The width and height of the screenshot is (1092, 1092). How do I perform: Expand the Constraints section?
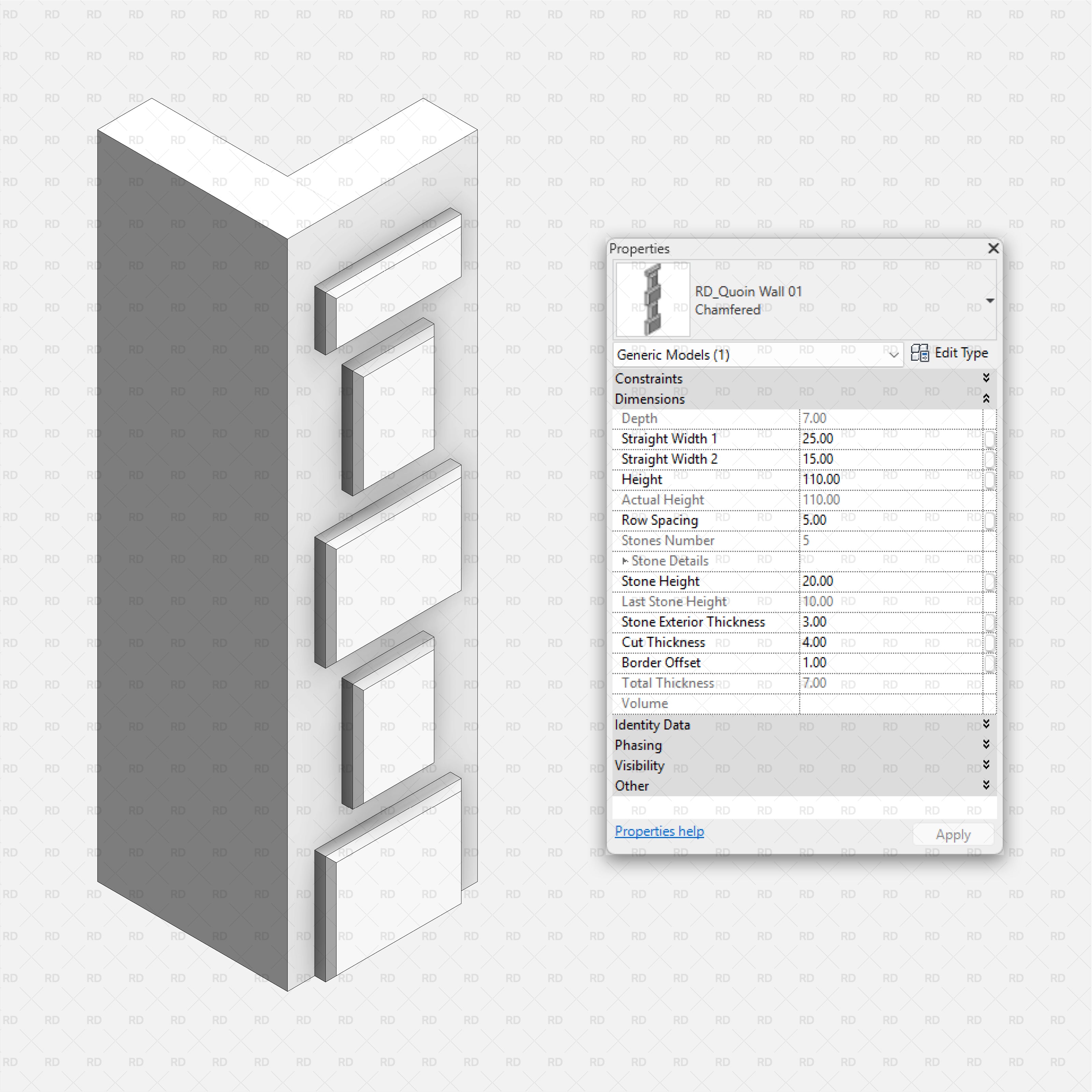point(986,378)
